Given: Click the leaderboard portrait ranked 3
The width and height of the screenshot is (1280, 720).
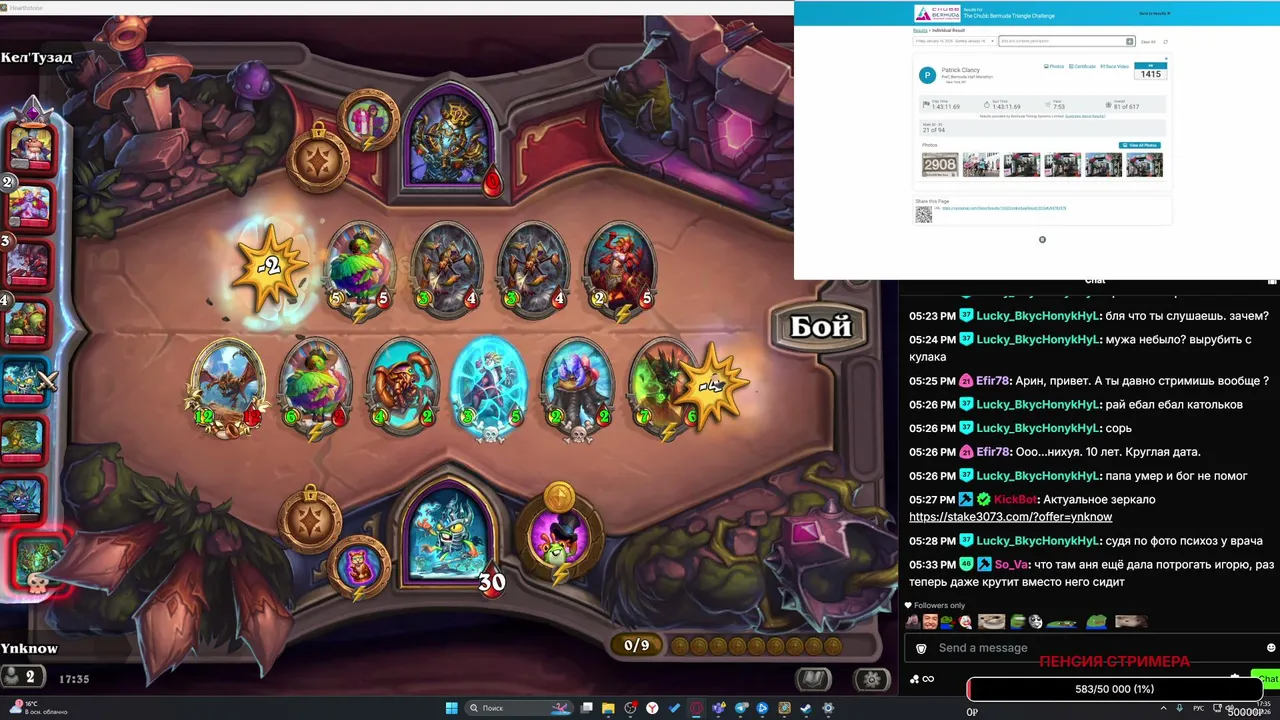Looking at the screenshot, I should pos(30,263).
